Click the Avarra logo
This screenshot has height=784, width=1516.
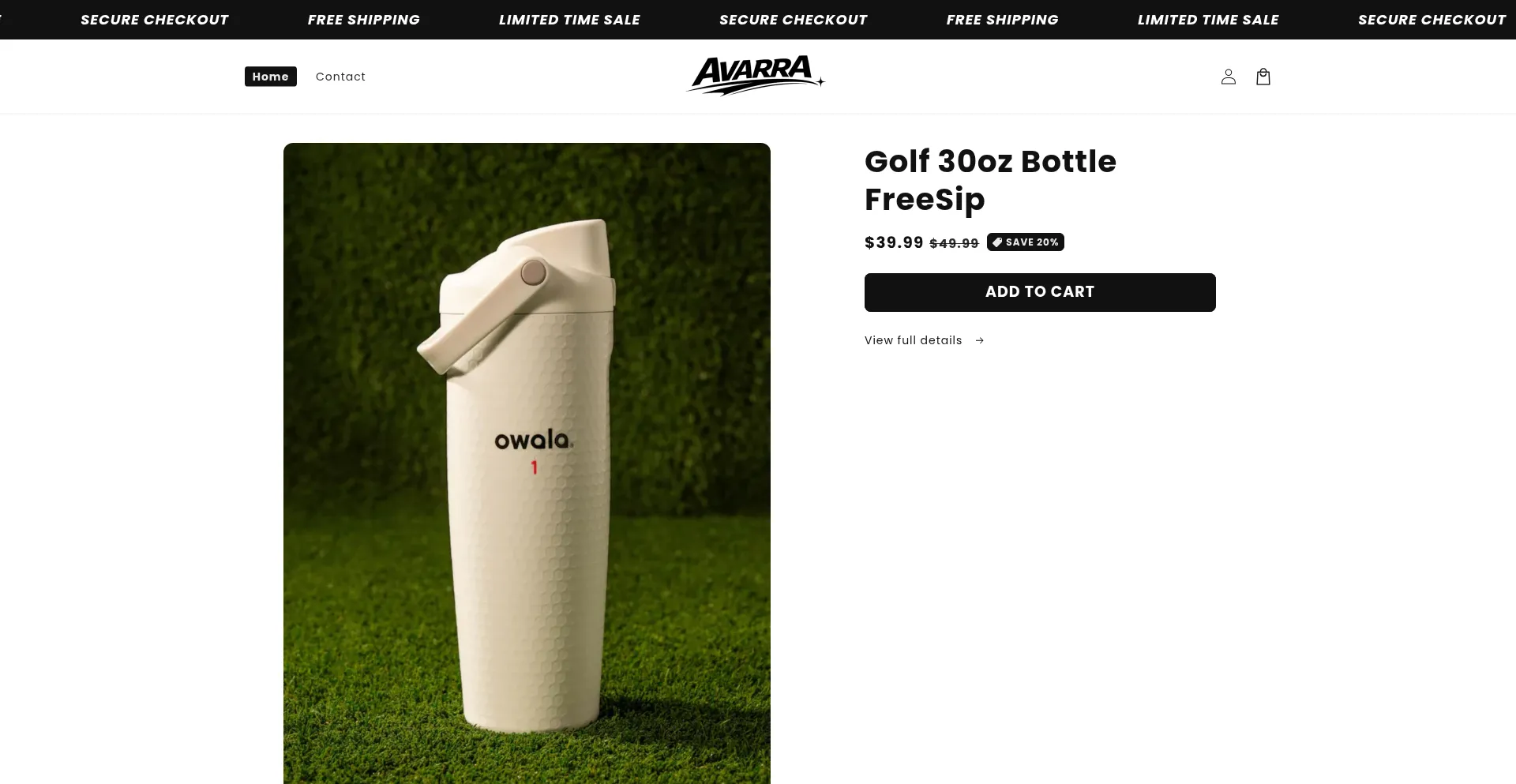[756, 76]
